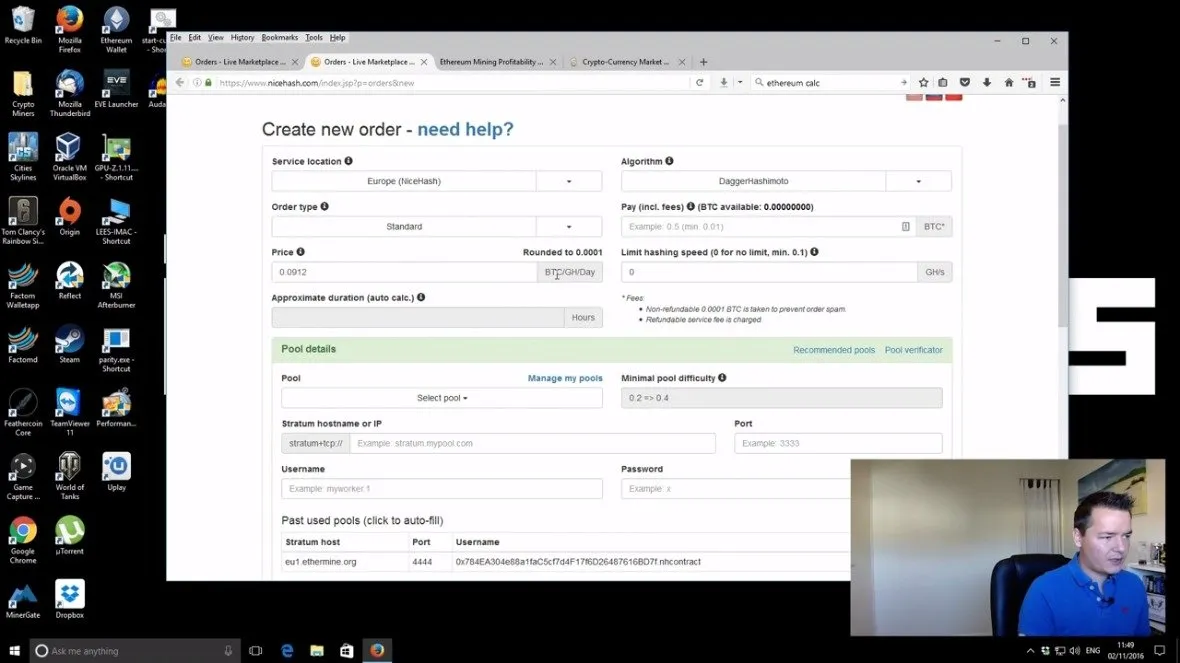This screenshot has height=663, width=1180.
Task: Open Oracle VM VirtualBox icon
Action: point(69,157)
